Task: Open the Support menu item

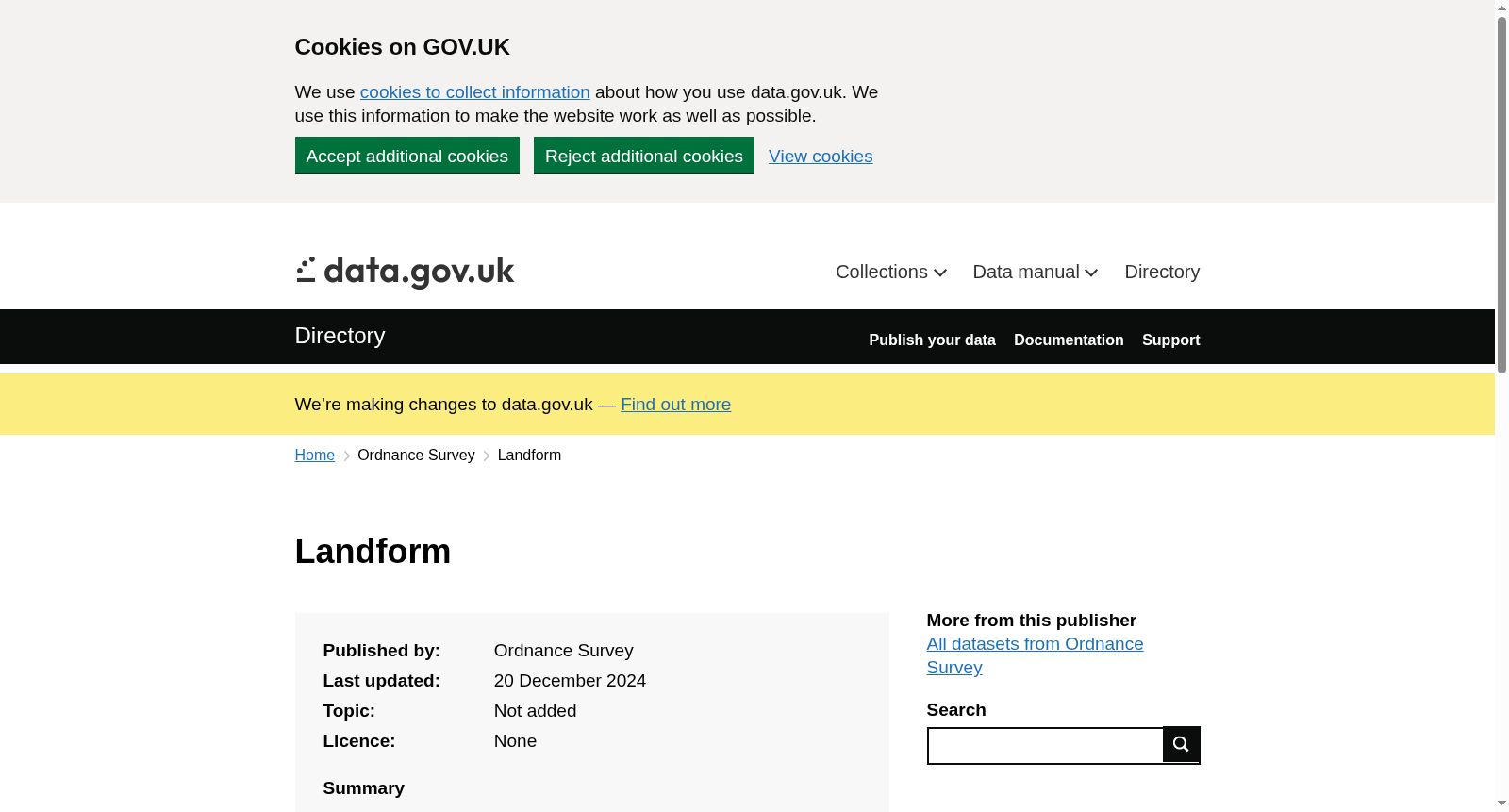Action: [x=1171, y=340]
